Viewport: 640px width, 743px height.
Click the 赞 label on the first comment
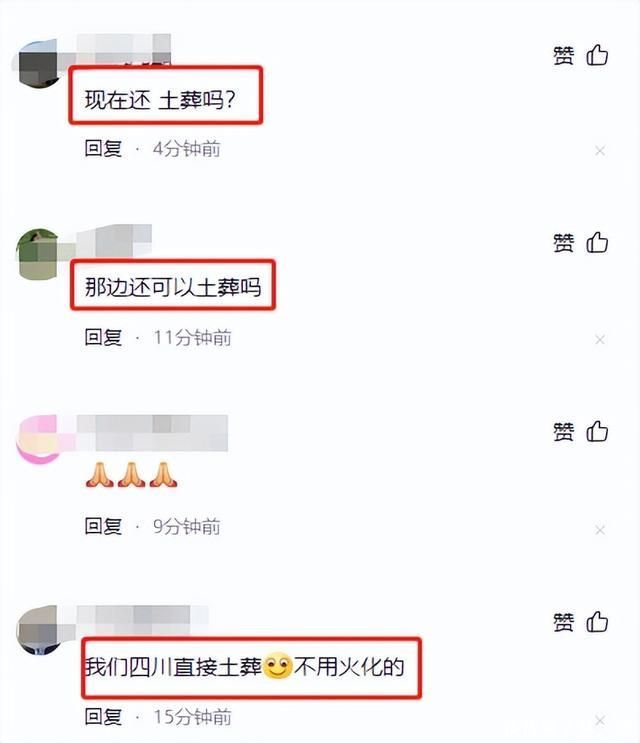point(564,55)
